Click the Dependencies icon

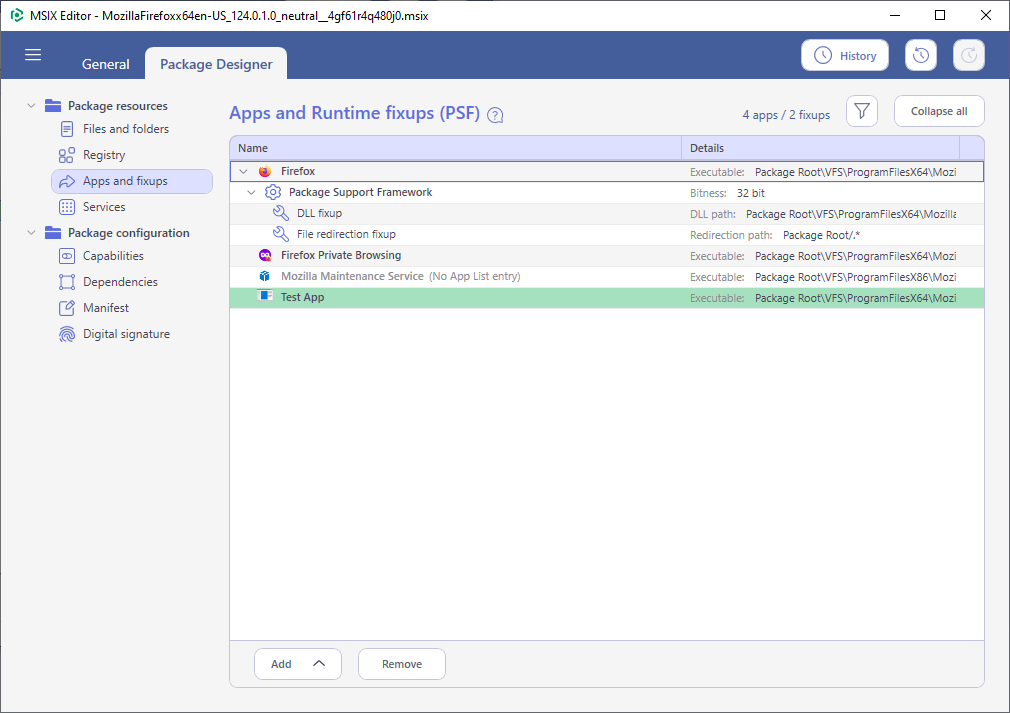tap(67, 282)
